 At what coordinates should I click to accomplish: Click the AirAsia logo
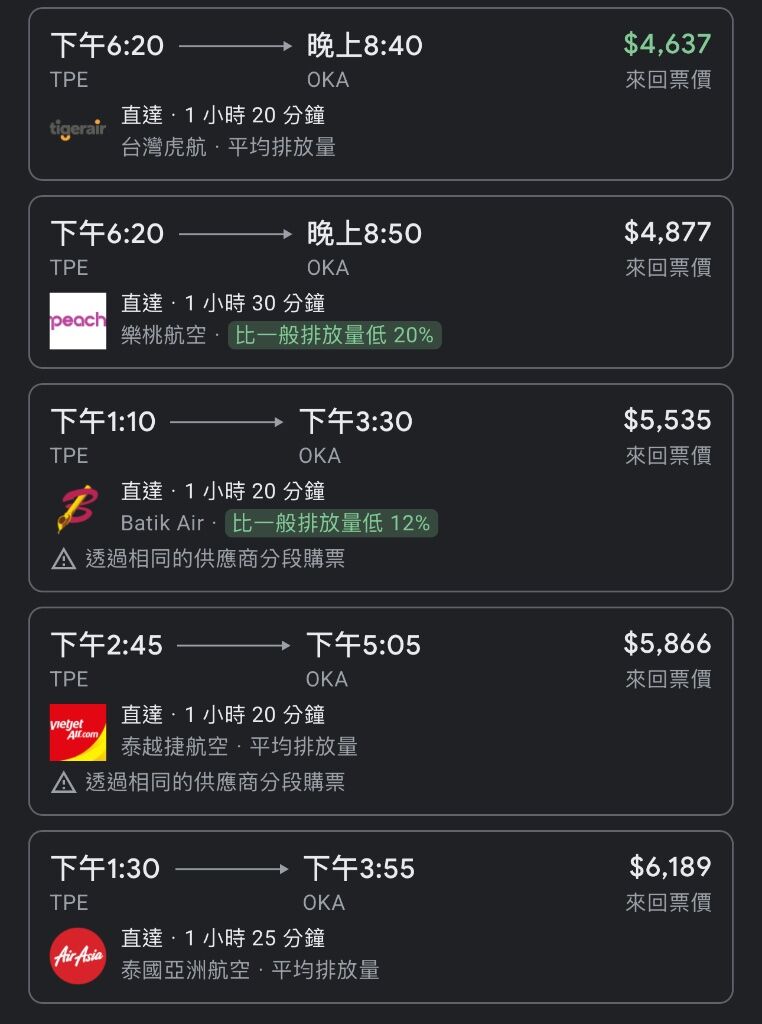tap(78, 956)
